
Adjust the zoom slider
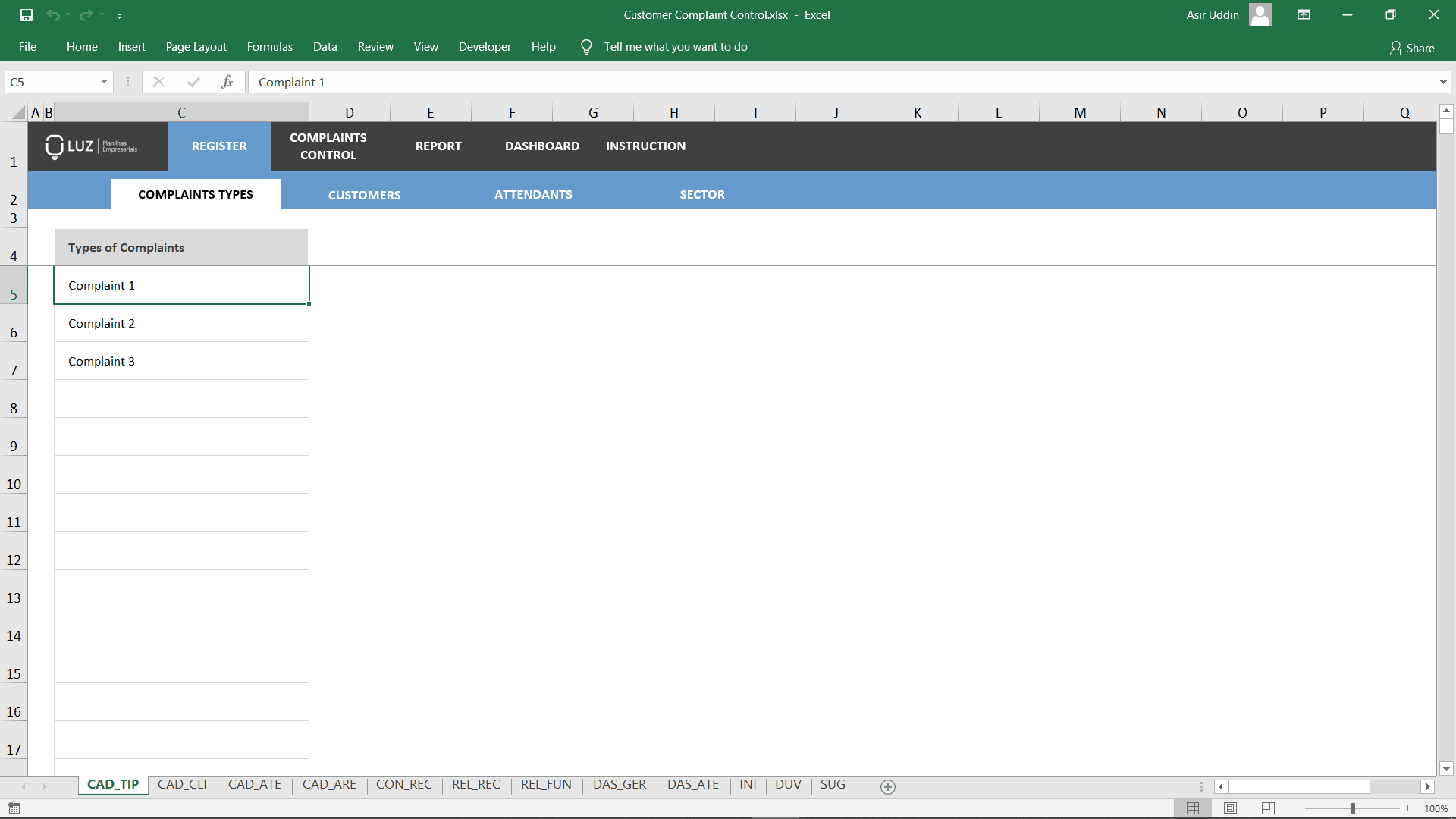point(1353,808)
